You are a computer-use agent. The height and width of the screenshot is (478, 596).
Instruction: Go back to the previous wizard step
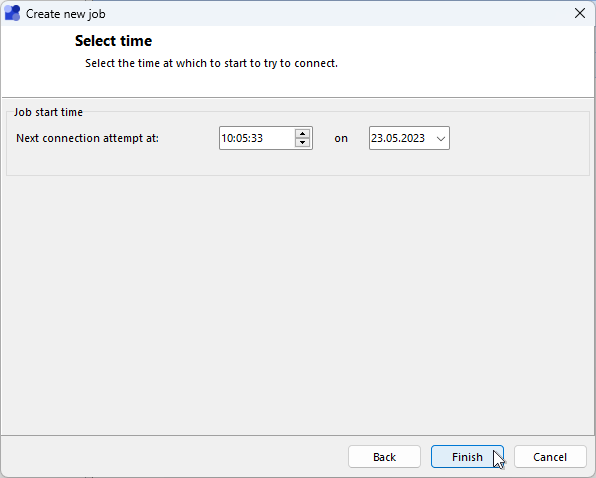[x=384, y=457]
